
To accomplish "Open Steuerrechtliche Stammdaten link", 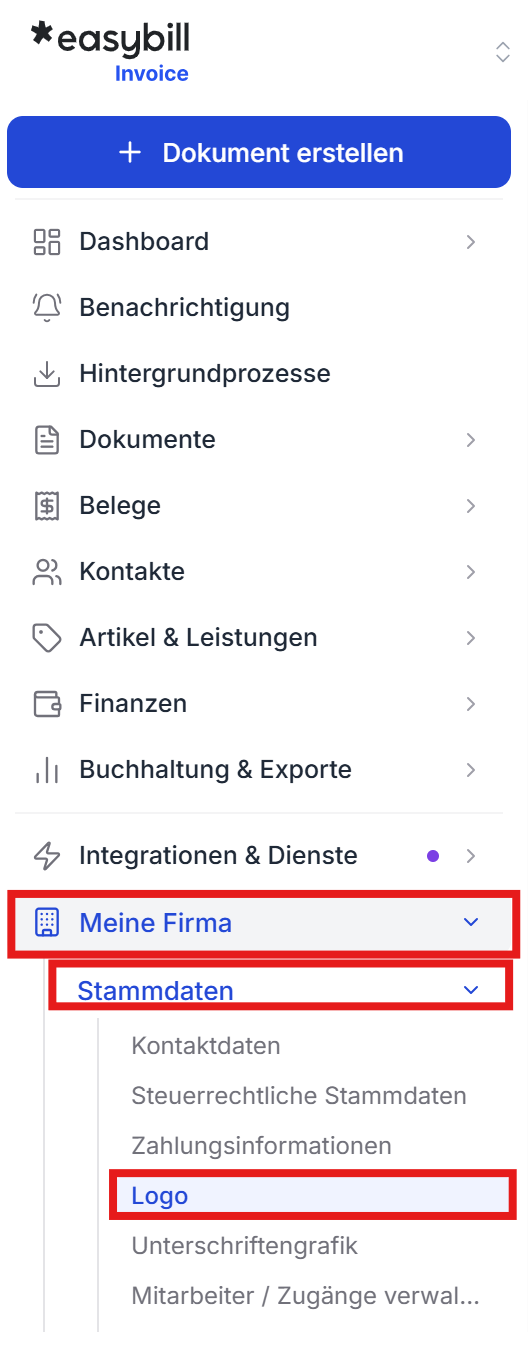I will (x=299, y=1096).
